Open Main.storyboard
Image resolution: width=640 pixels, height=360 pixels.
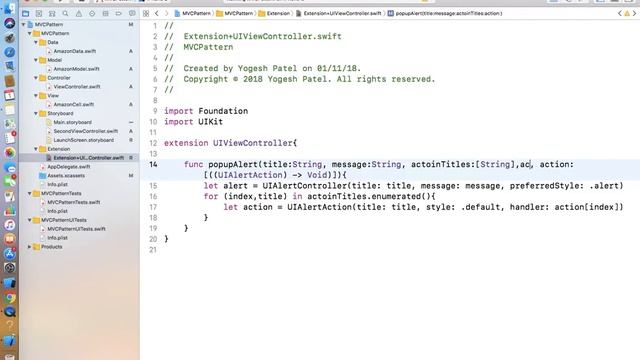(73, 122)
